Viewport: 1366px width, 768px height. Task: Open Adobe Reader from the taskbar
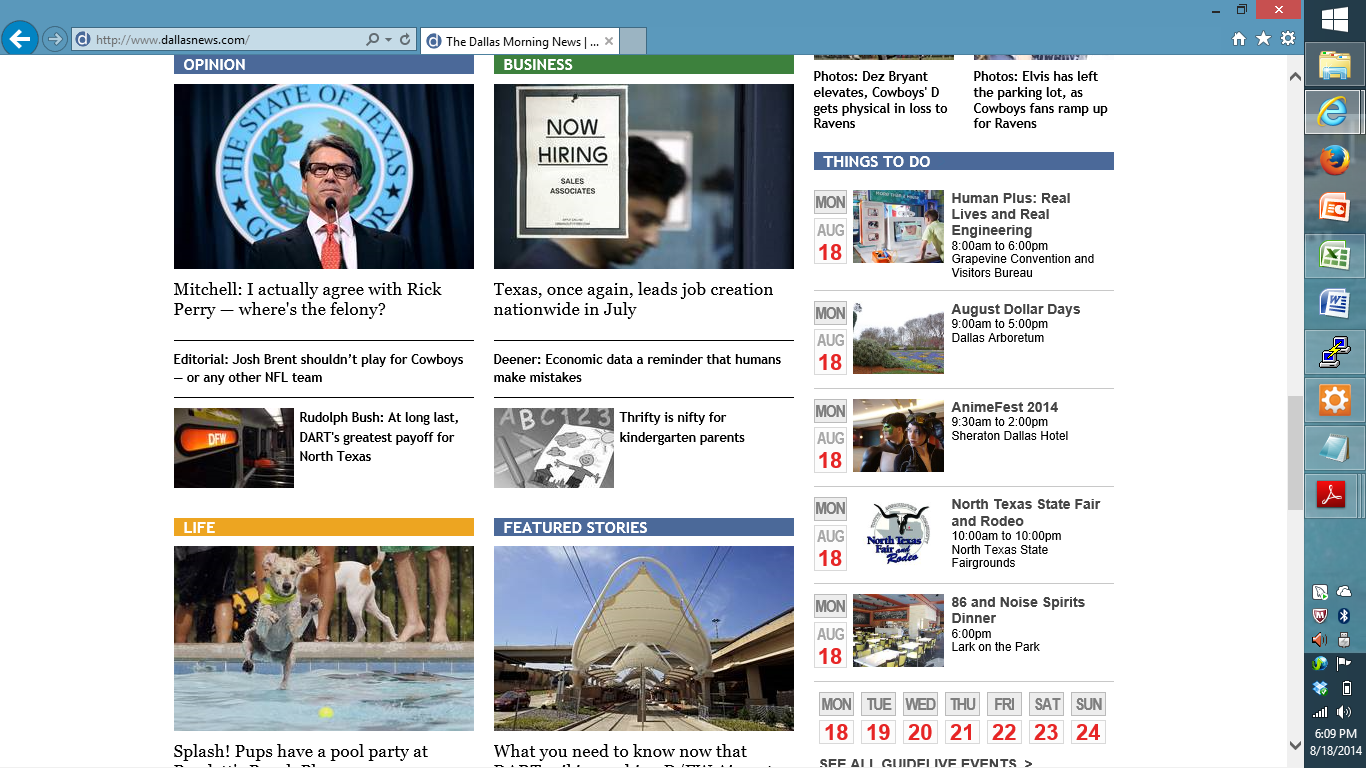[1331, 495]
